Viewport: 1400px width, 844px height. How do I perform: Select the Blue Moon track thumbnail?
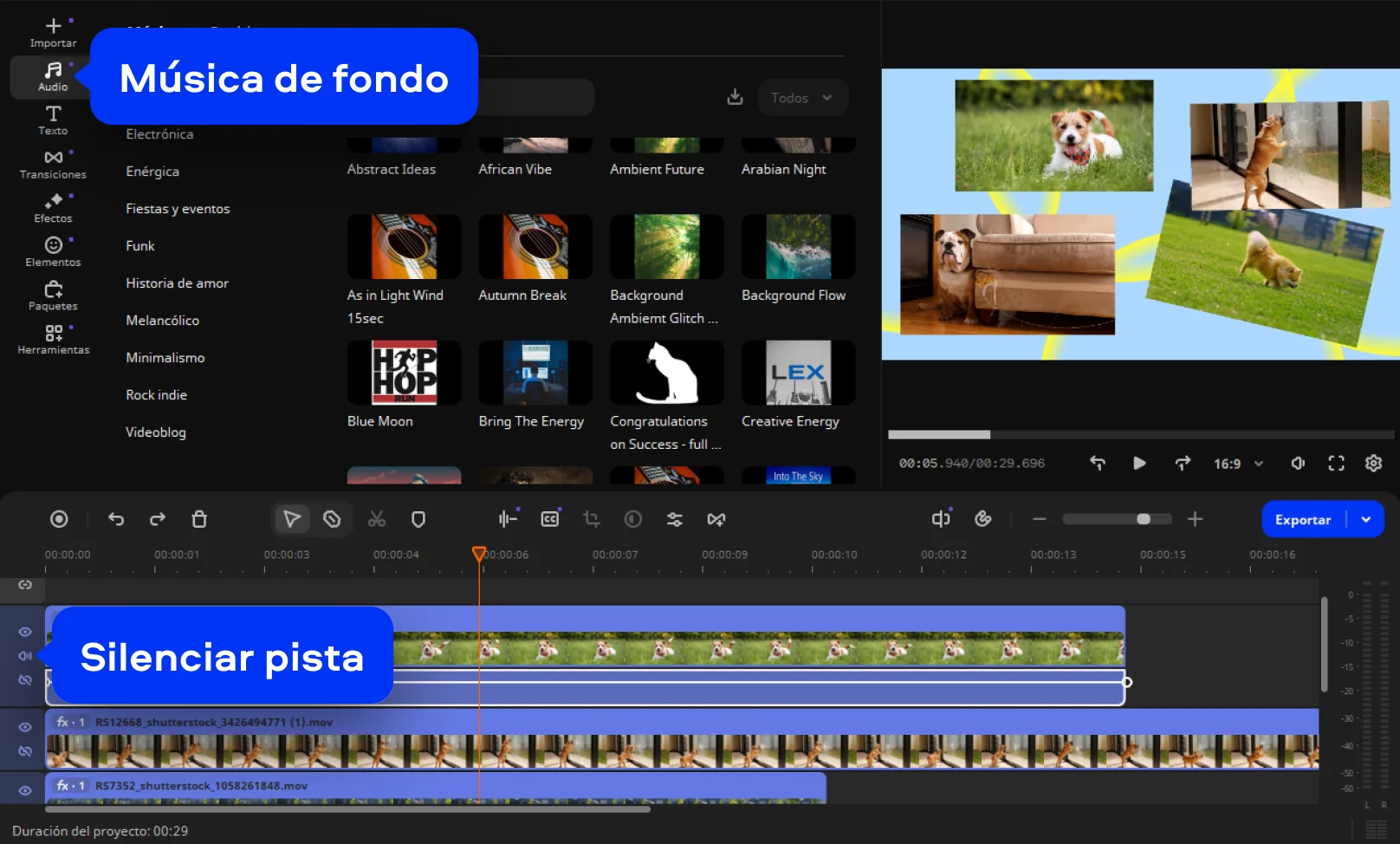[x=404, y=373]
